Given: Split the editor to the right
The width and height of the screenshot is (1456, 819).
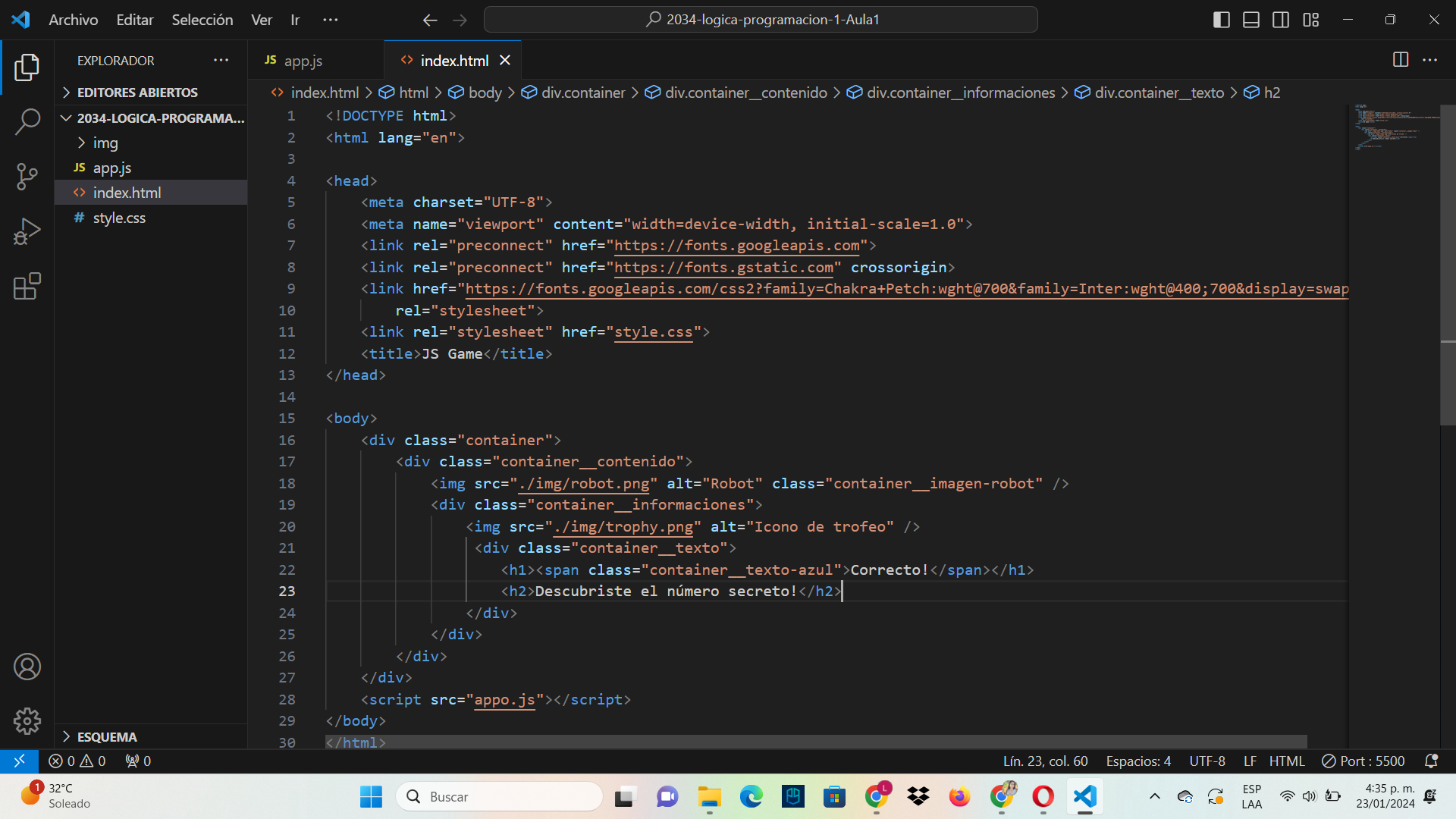Looking at the screenshot, I should pyautogui.click(x=1401, y=60).
